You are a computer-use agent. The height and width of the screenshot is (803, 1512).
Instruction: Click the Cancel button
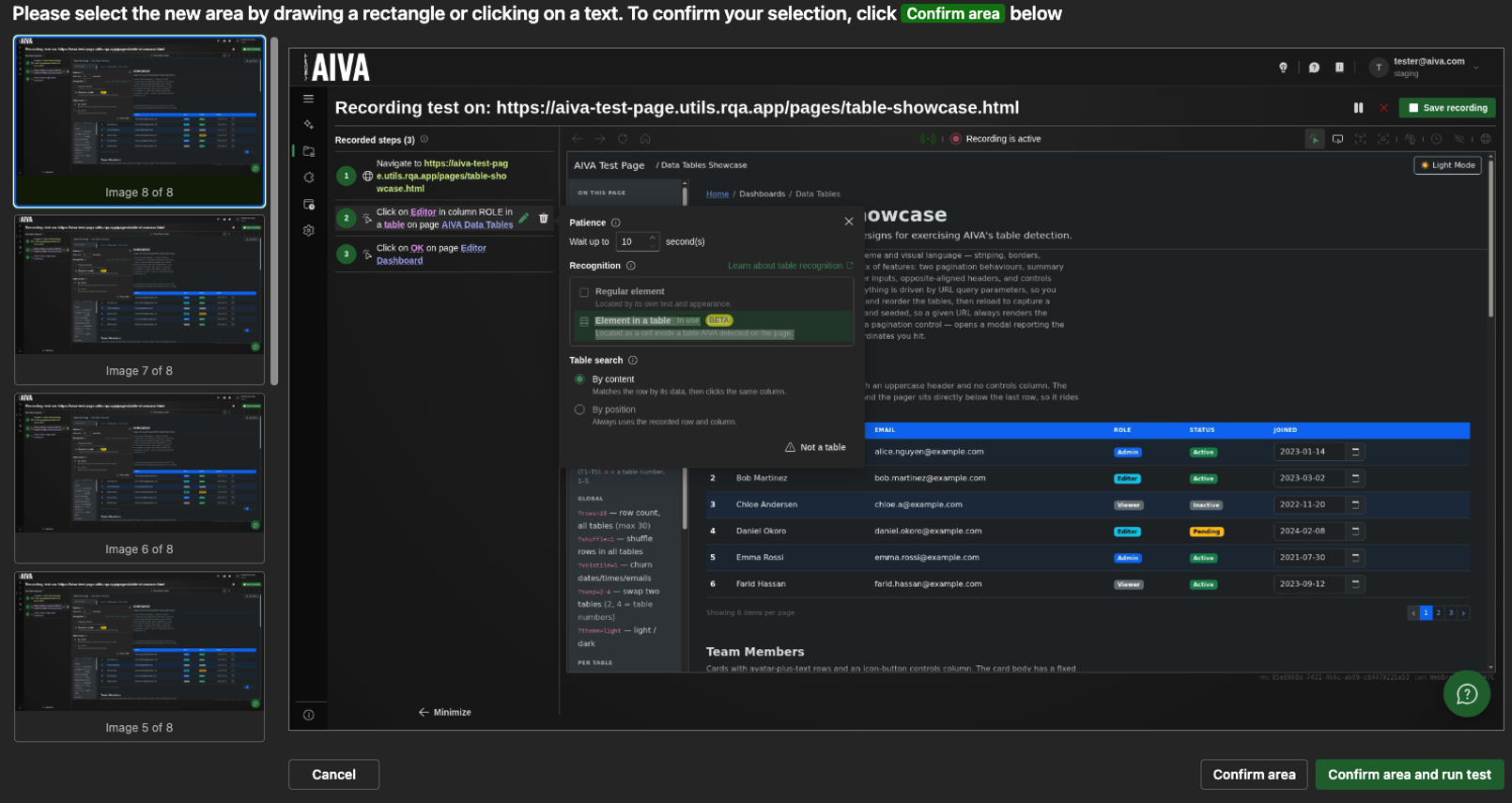click(x=333, y=775)
